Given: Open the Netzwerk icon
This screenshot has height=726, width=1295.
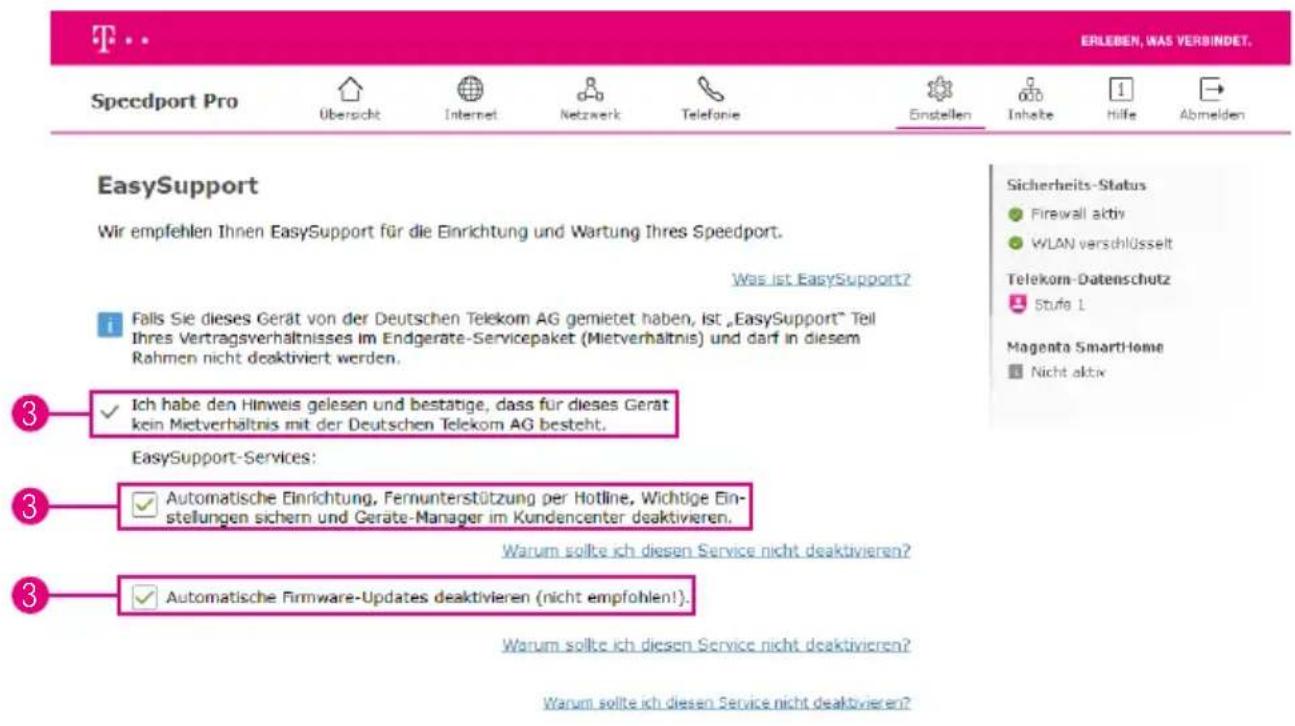Looking at the screenshot, I should [x=590, y=91].
